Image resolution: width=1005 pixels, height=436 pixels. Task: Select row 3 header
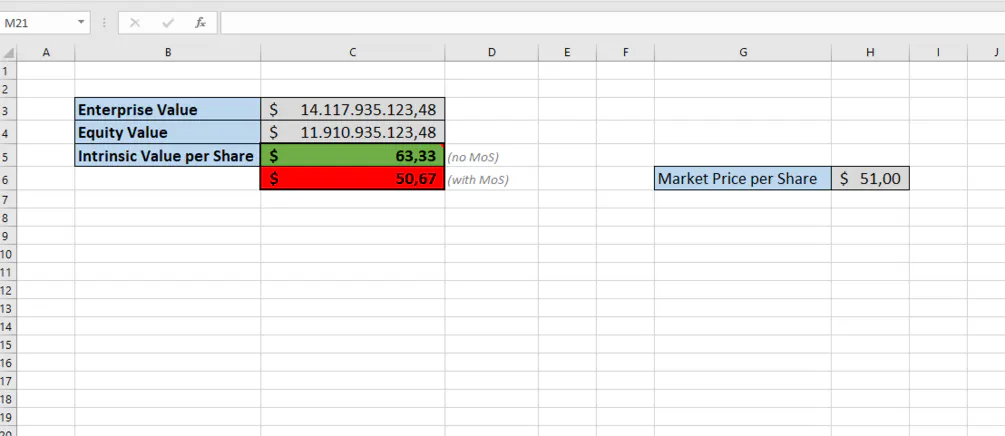[8, 110]
